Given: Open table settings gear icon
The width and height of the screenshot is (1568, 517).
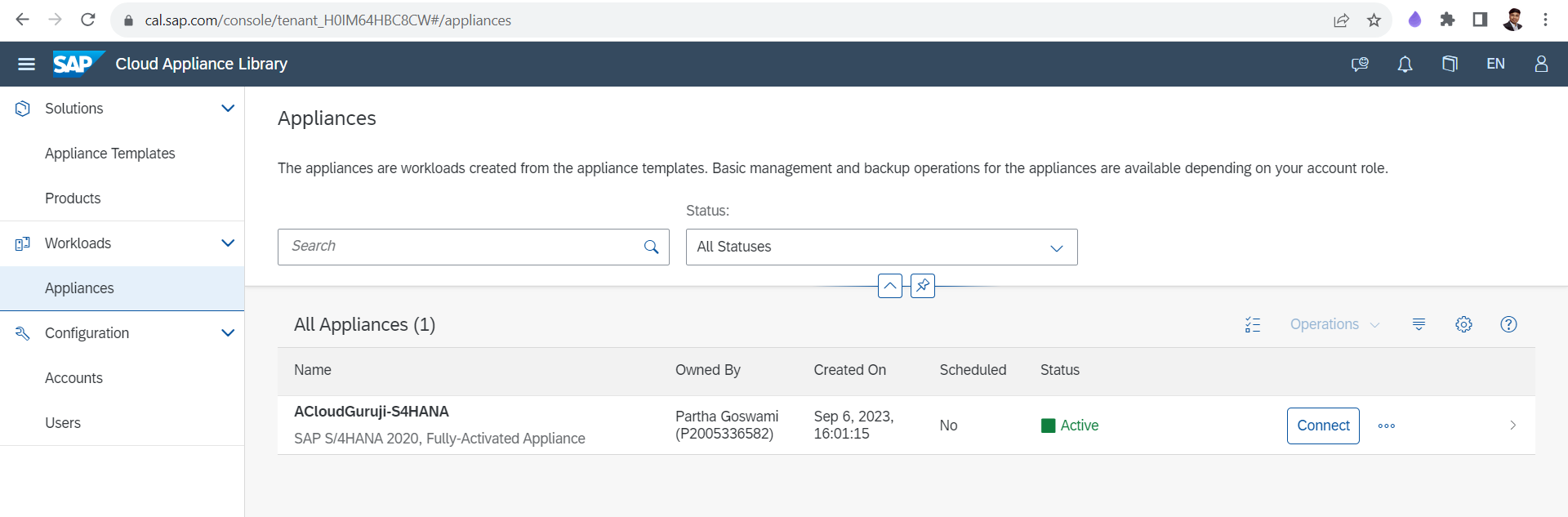Looking at the screenshot, I should point(1463,324).
